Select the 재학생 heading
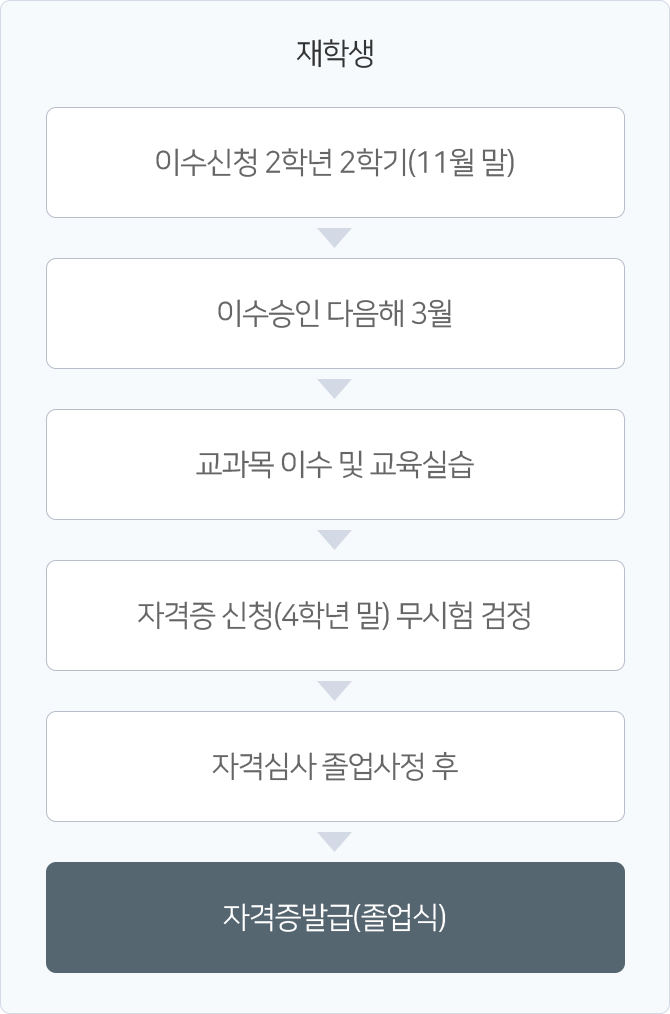670x1014 pixels. (335, 53)
